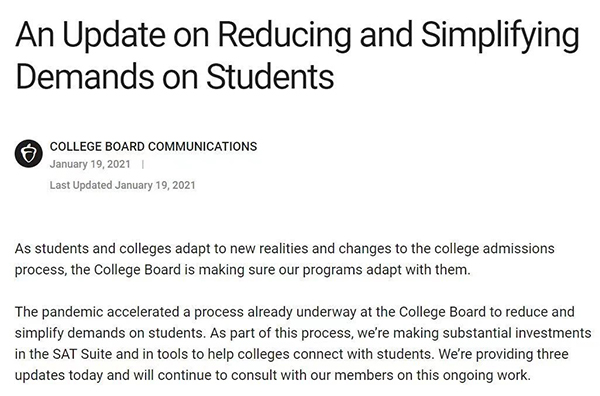Click the phrase "consult with our members"
Screen dimensions: 600x396
(312, 375)
